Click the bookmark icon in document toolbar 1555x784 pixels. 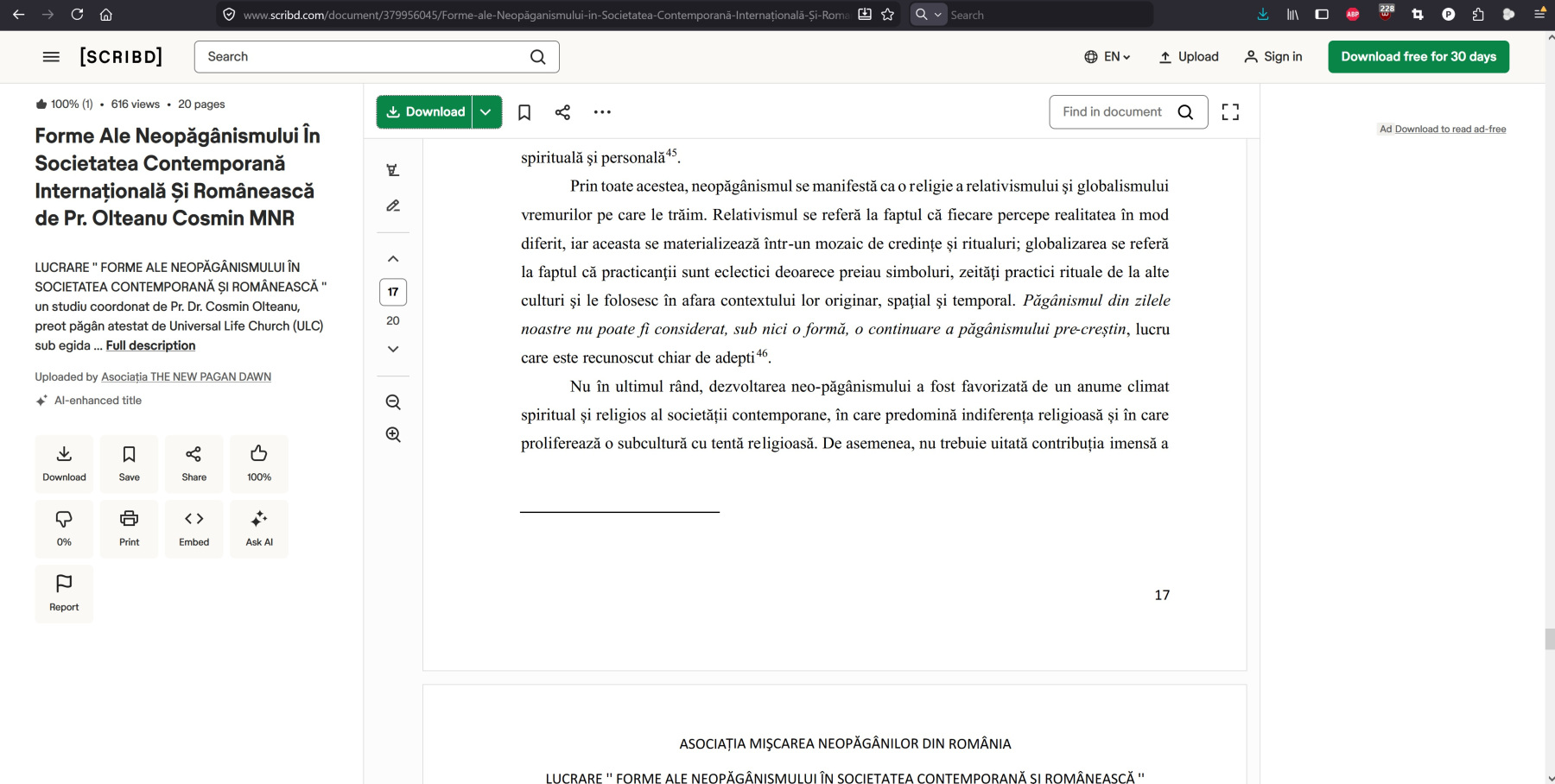coord(524,112)
